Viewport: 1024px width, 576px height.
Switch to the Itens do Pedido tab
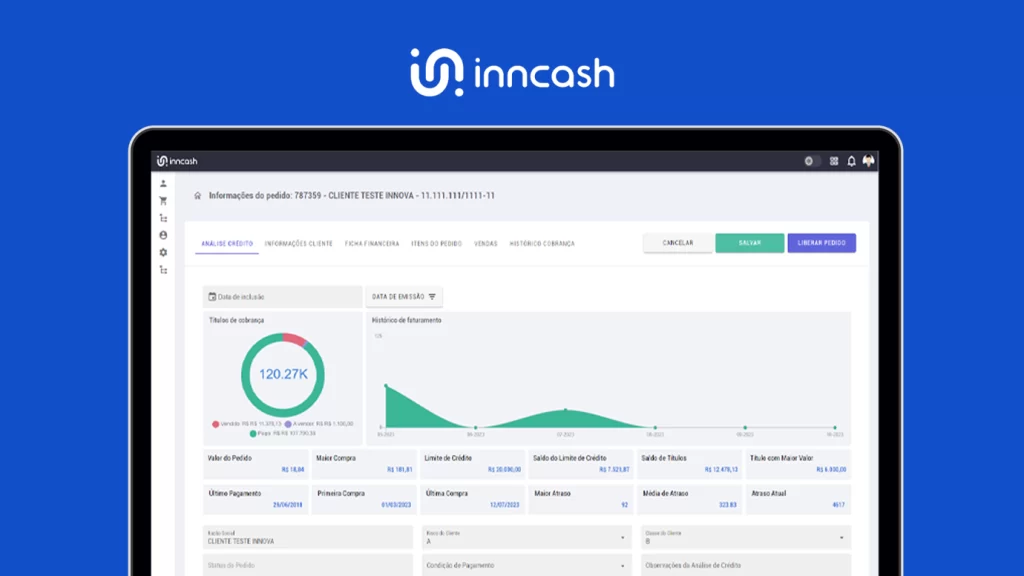(x=436, y=244)
